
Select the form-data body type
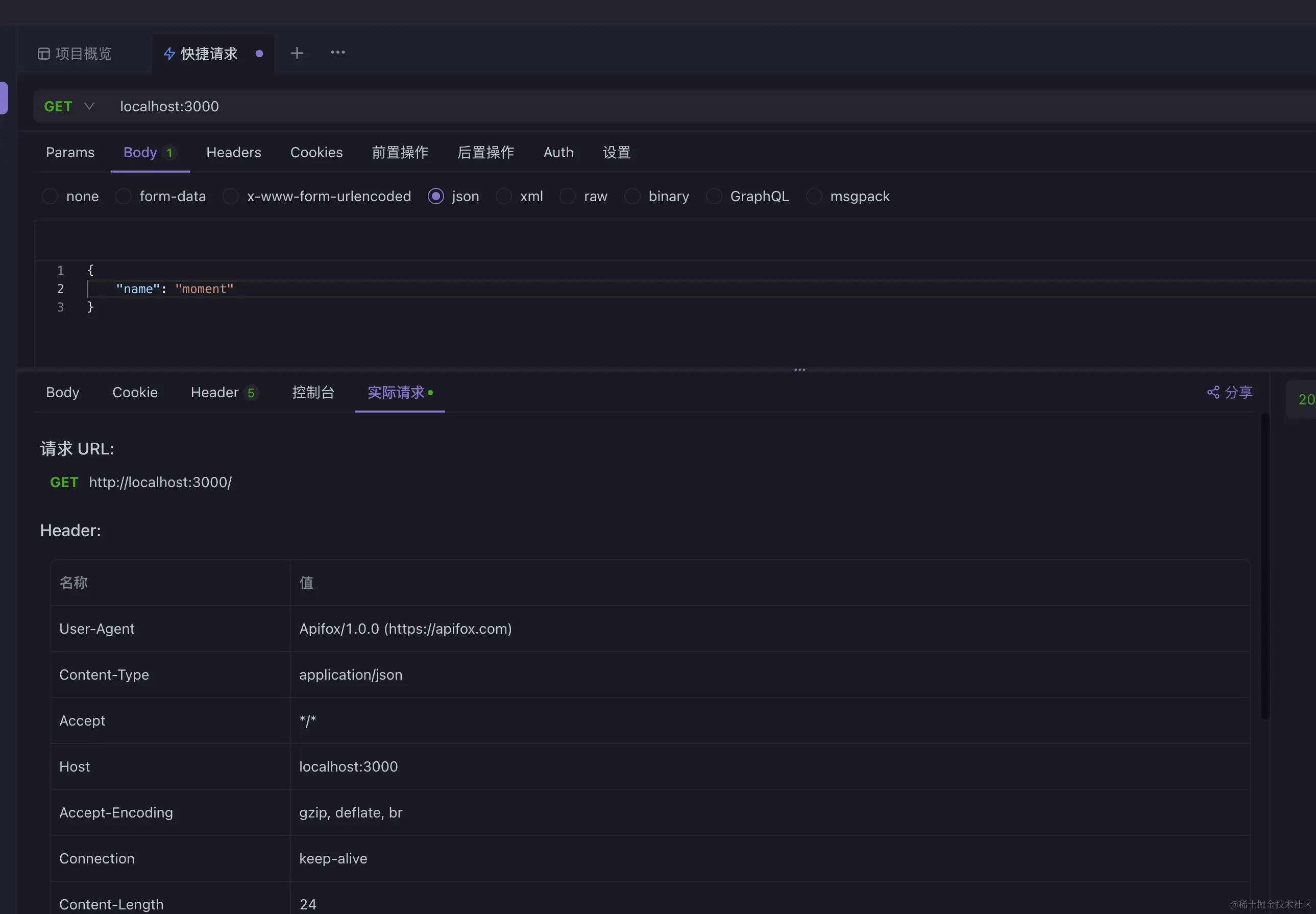[160, 197]
